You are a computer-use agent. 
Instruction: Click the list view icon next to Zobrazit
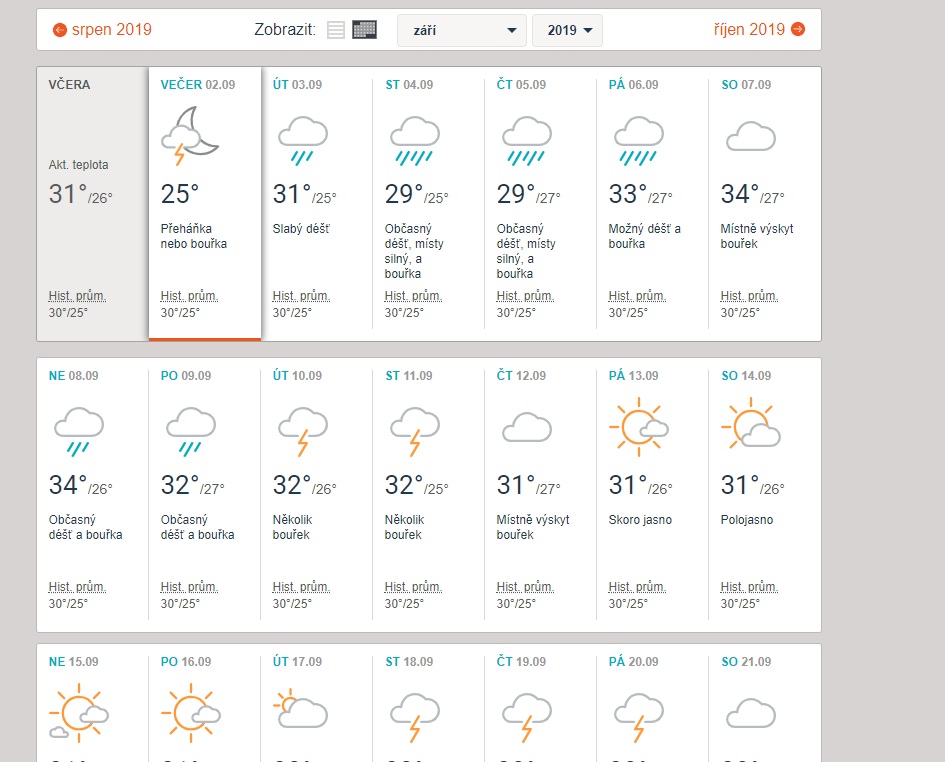click(x=336, y=30)
